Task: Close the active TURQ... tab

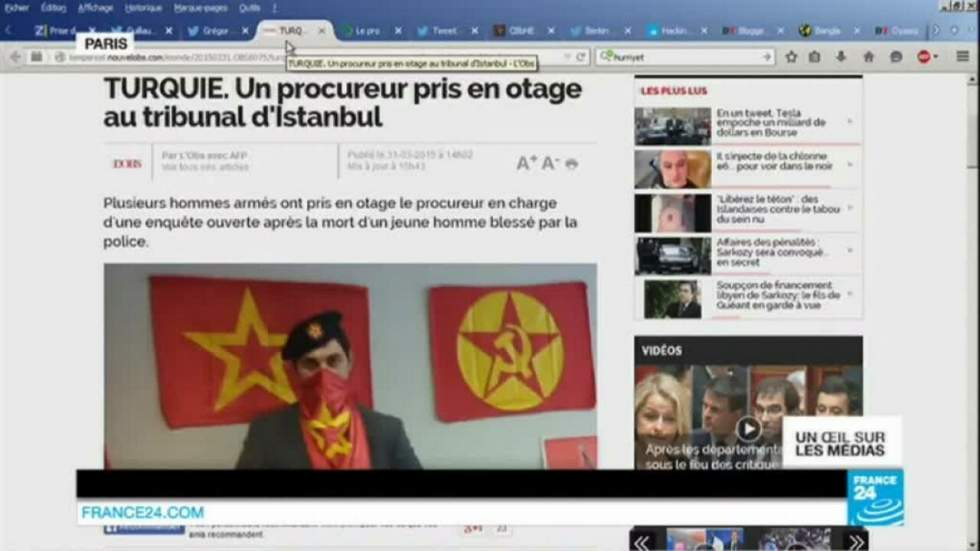Action: (321, 31)
